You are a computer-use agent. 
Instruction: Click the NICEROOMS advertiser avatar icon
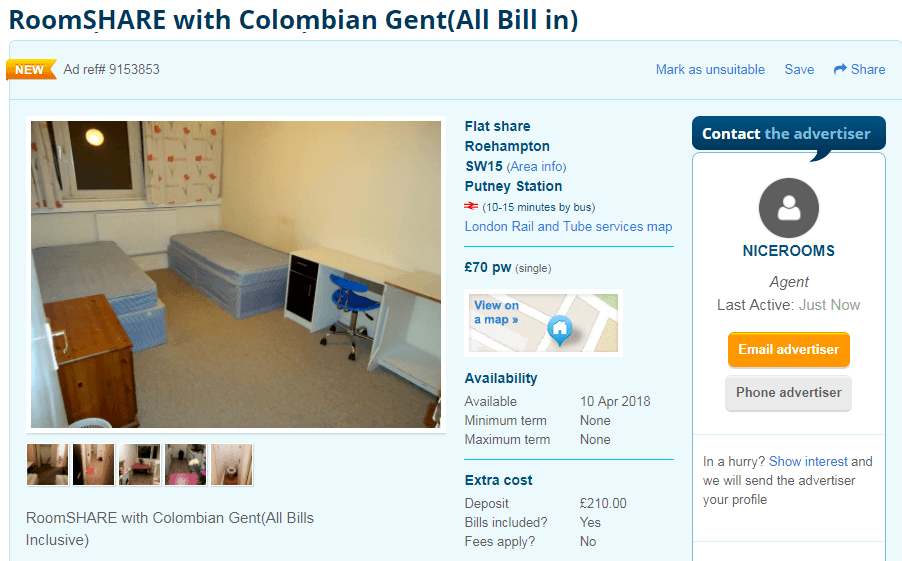(x=788, y=209)
